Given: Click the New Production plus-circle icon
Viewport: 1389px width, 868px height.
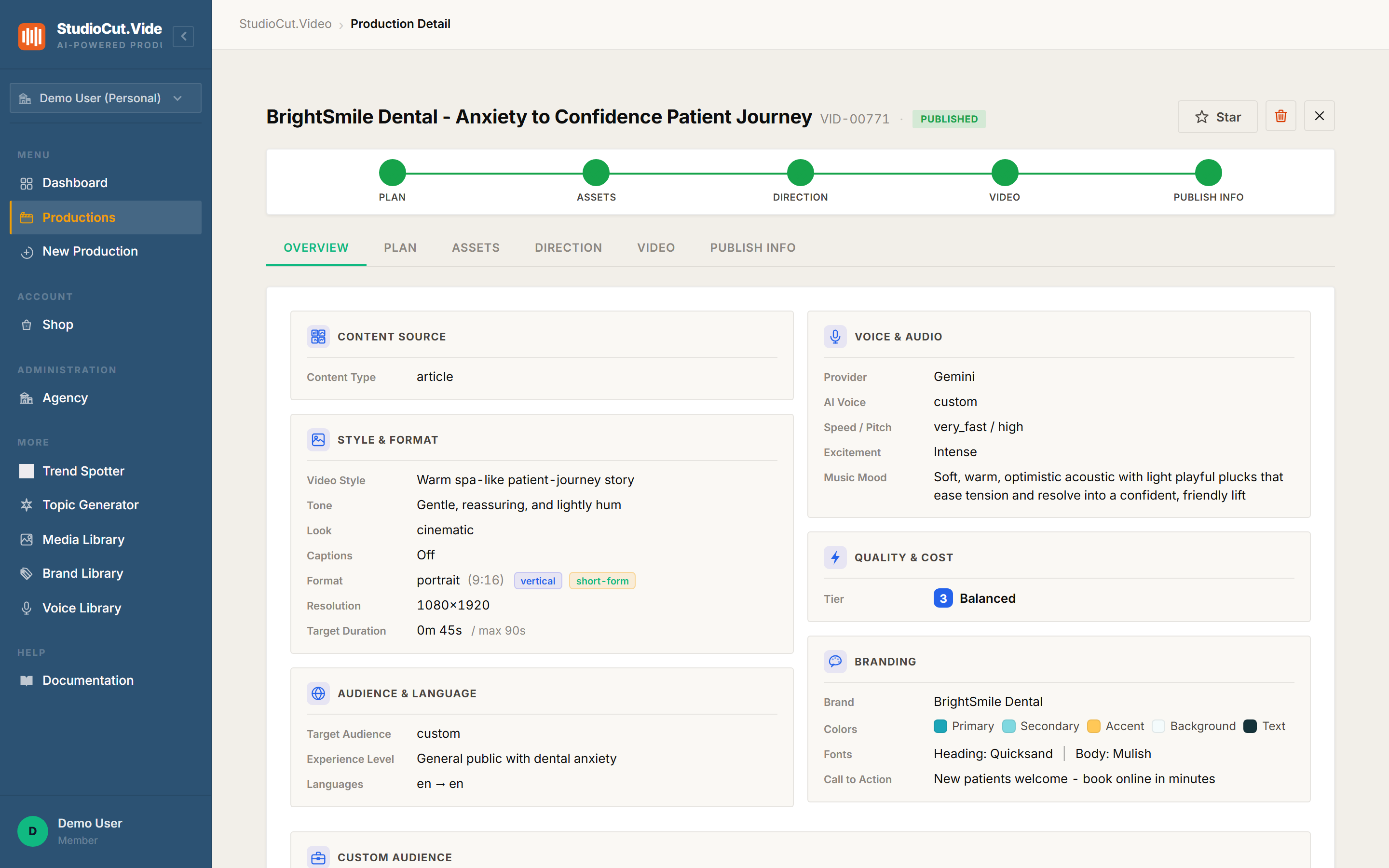Looking at the screenshot, I should pyautogui.click(x=27, y=252).
